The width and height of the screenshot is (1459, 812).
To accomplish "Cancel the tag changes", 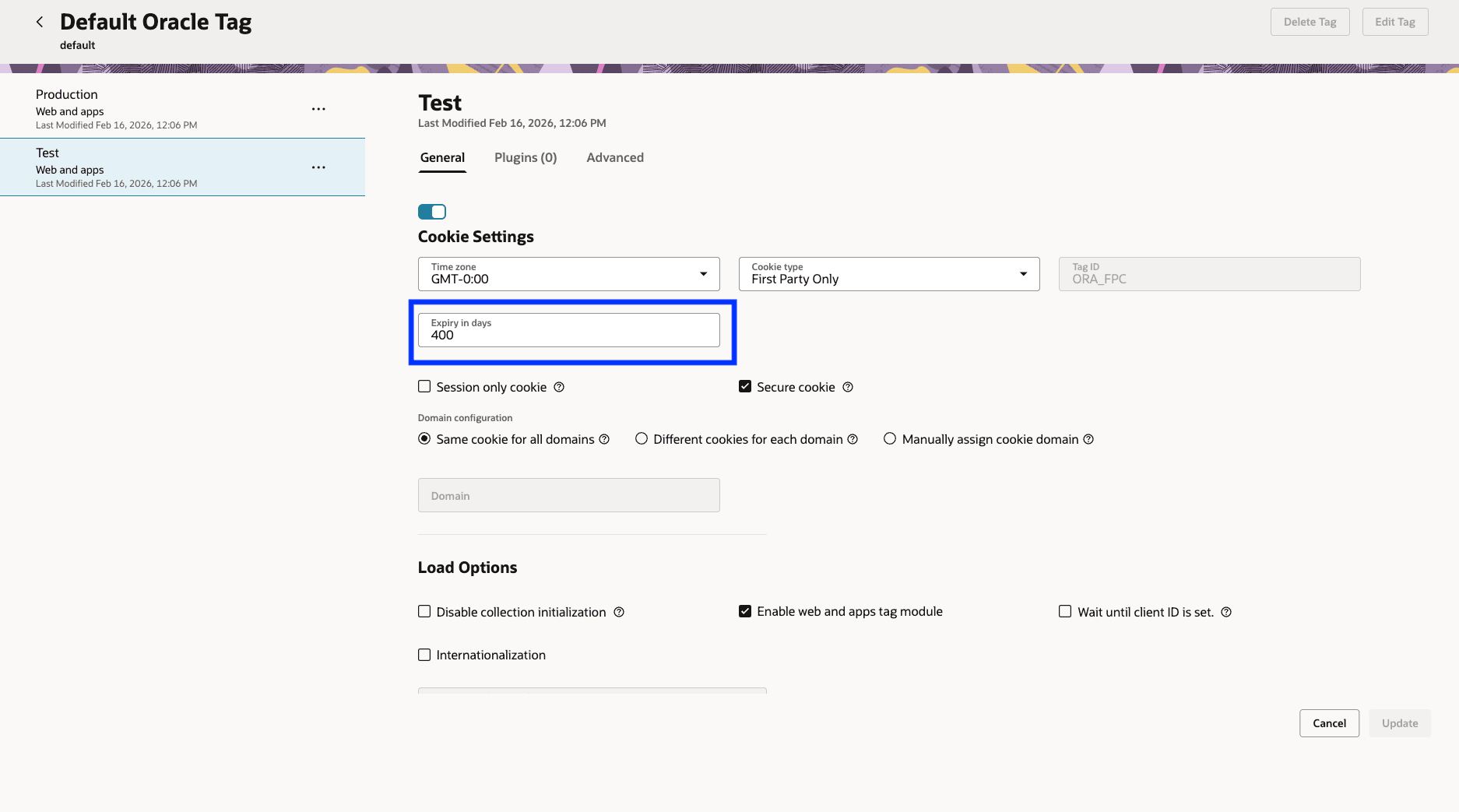I will click(1330, 723).
